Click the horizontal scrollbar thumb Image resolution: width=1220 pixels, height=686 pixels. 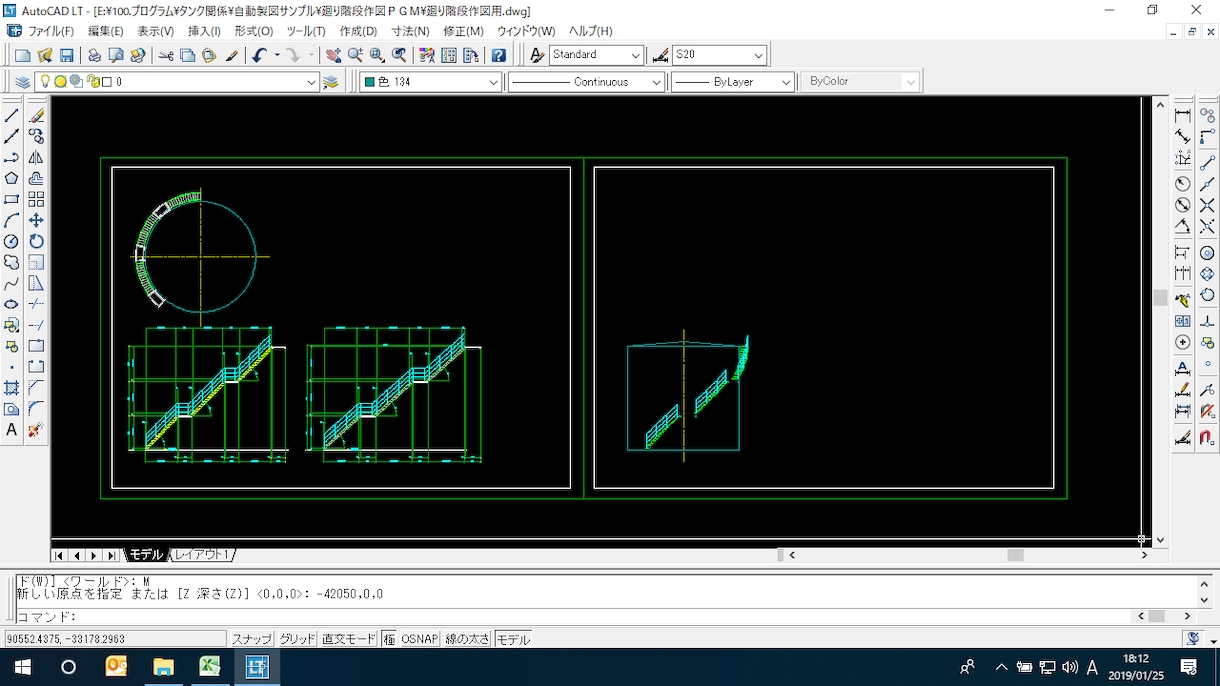click(x=1015, y=555)
